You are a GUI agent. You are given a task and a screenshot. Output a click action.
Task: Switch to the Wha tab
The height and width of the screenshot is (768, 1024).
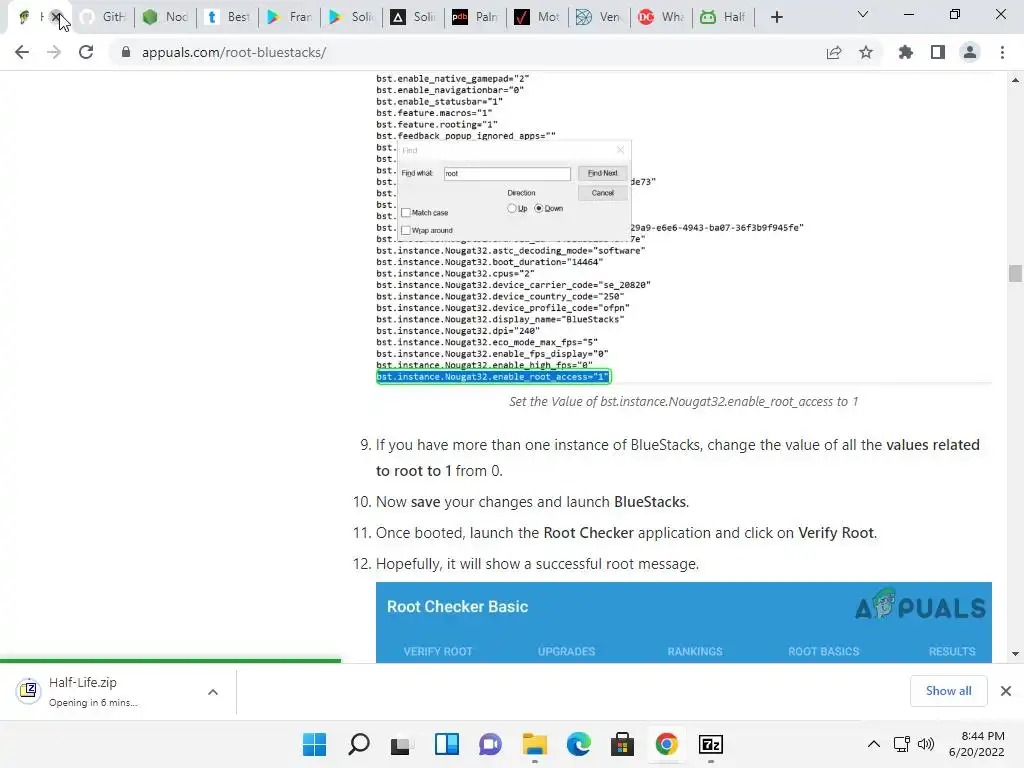pyautogui.click(x=662, y=17)
